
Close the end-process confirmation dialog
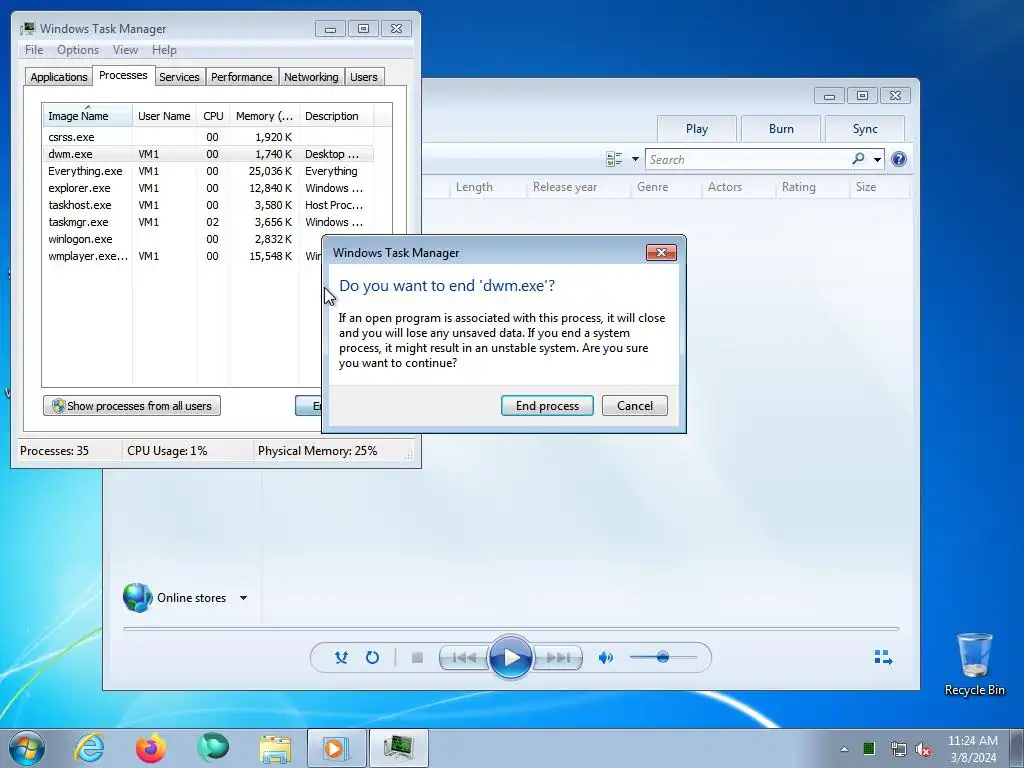click(x=661, y=253)
